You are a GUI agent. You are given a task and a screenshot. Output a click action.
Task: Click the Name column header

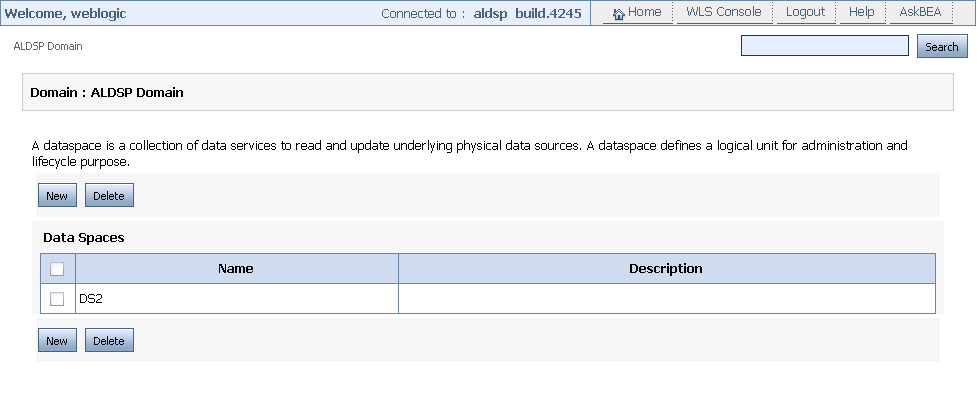(x=236, y=269)
